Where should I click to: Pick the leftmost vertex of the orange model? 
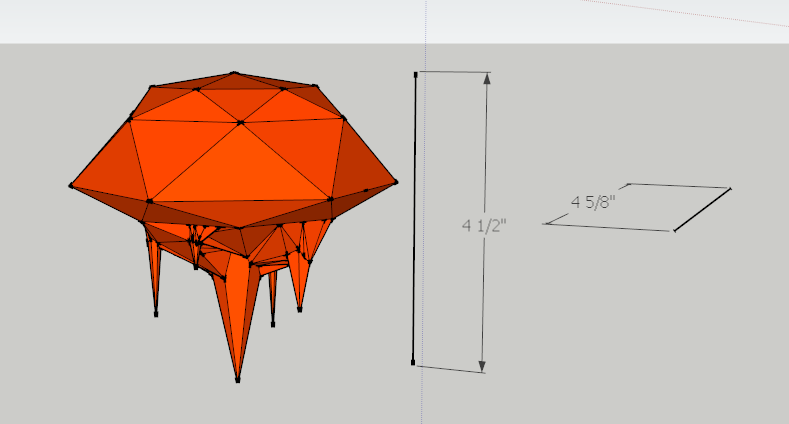click(71, 185)
